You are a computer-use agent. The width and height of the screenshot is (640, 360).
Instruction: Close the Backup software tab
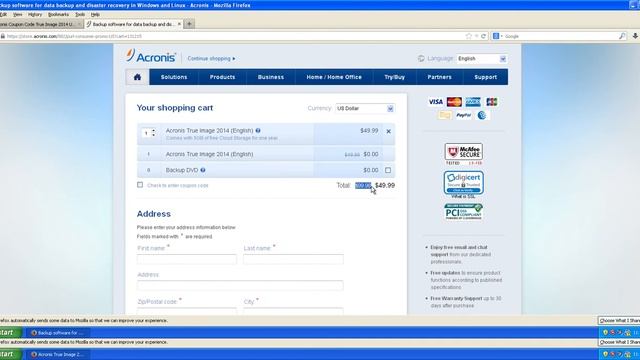179,24
